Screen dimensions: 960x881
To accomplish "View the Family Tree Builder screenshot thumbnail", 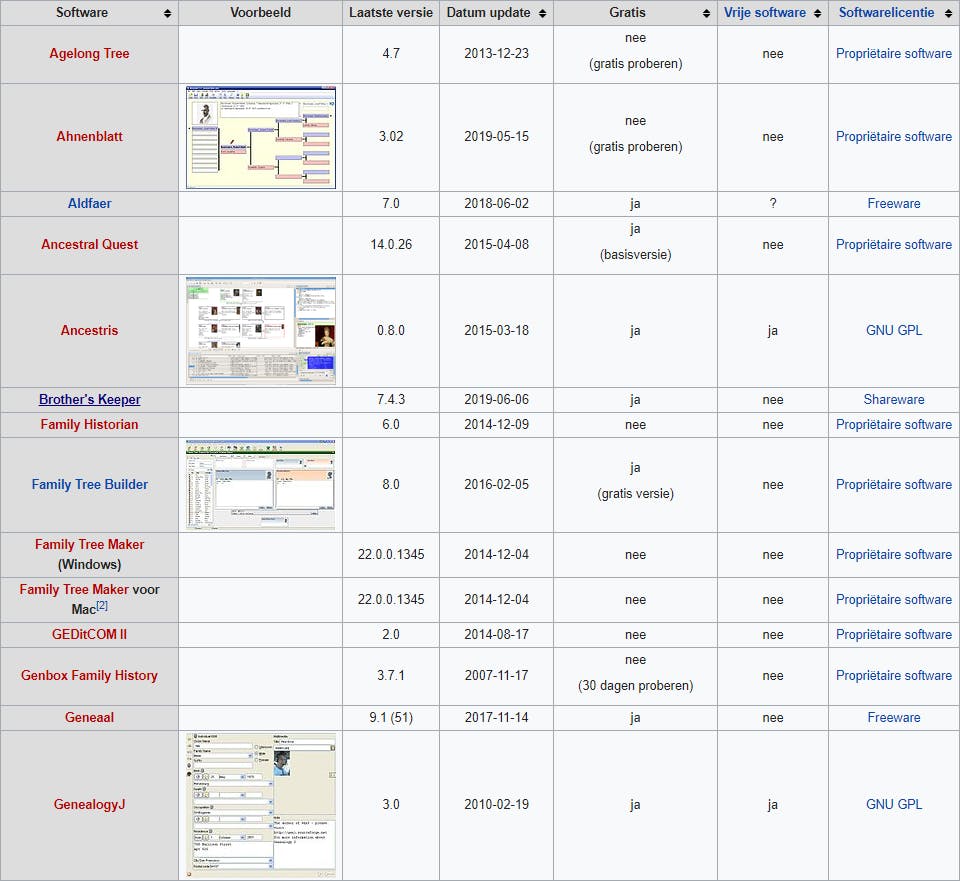I will 261,484.
